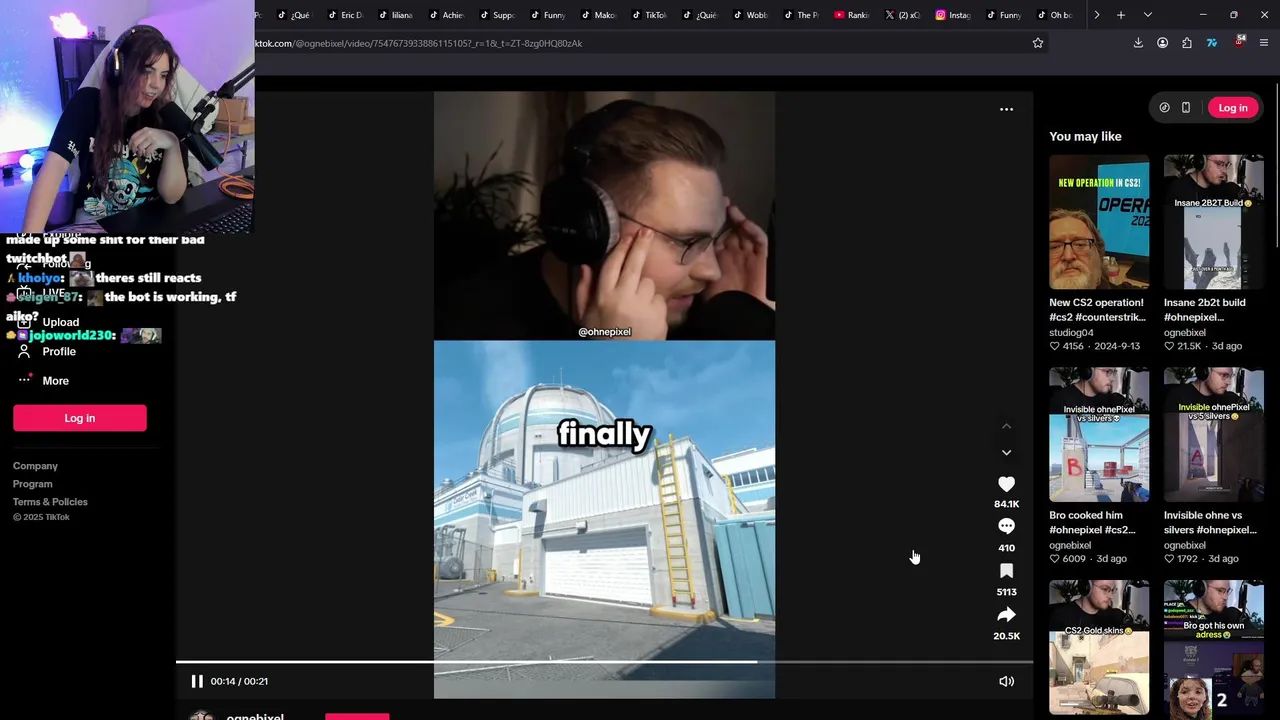
Task: Open Insane 2b2t build video thumbnail
Action: pyautogui.click(x=1214, y=222)
